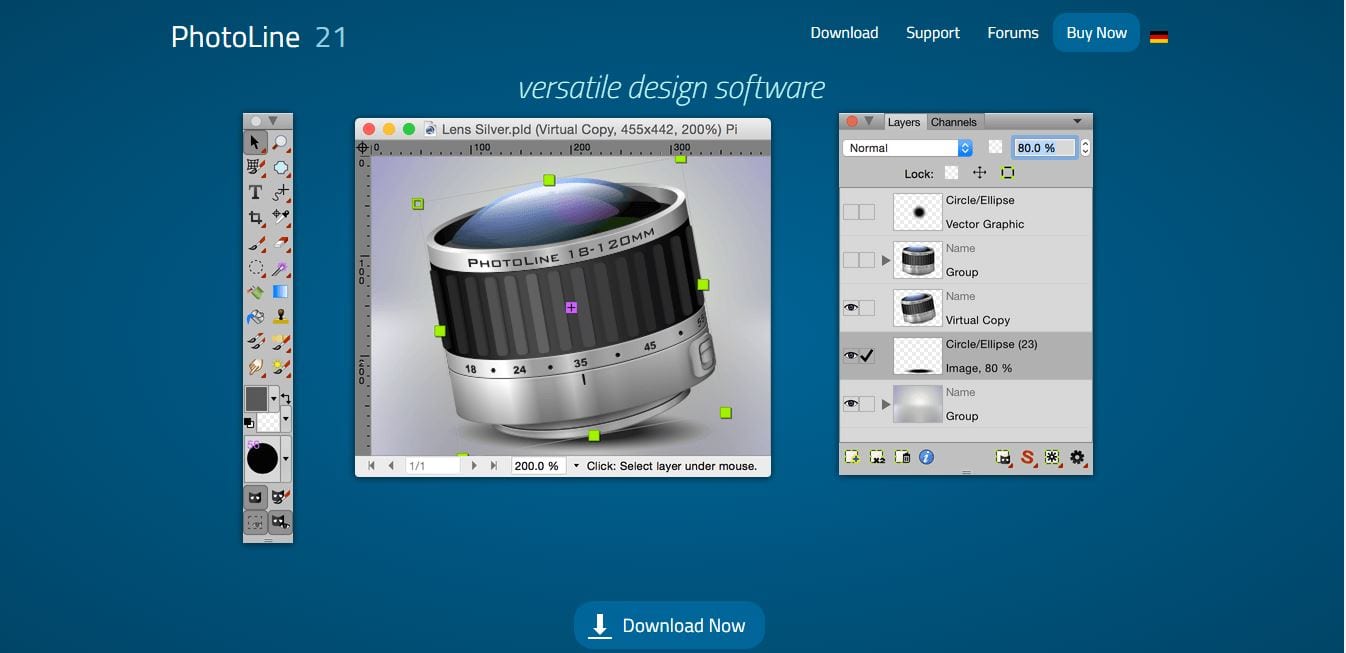Image resolution: width=1346 pixels, height=653 pixels.
Task: Expand the hidden lens Group layer
Action: pos(885,260)
